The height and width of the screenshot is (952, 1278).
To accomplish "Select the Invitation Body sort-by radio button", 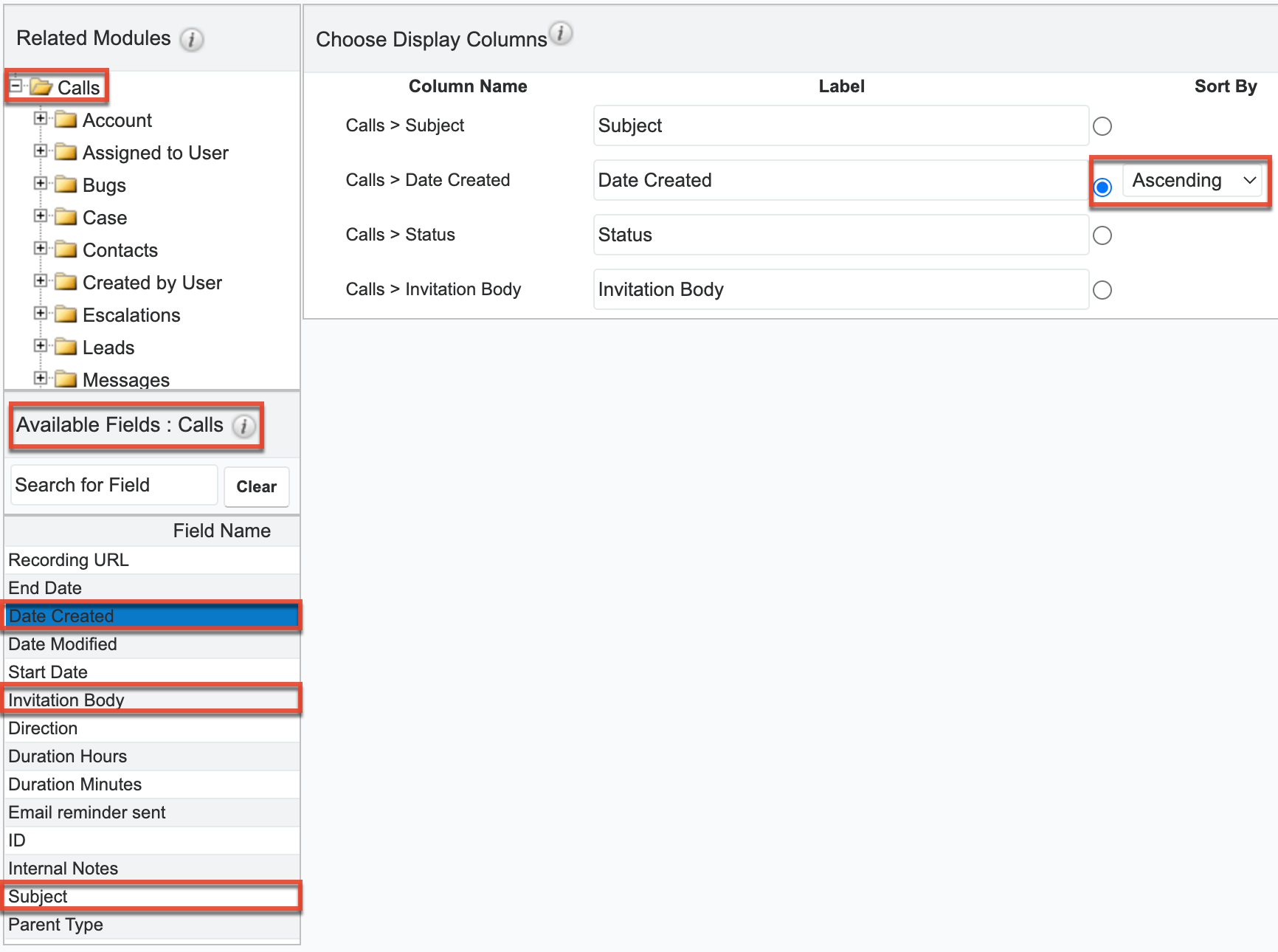I will tap(1102, 290).
